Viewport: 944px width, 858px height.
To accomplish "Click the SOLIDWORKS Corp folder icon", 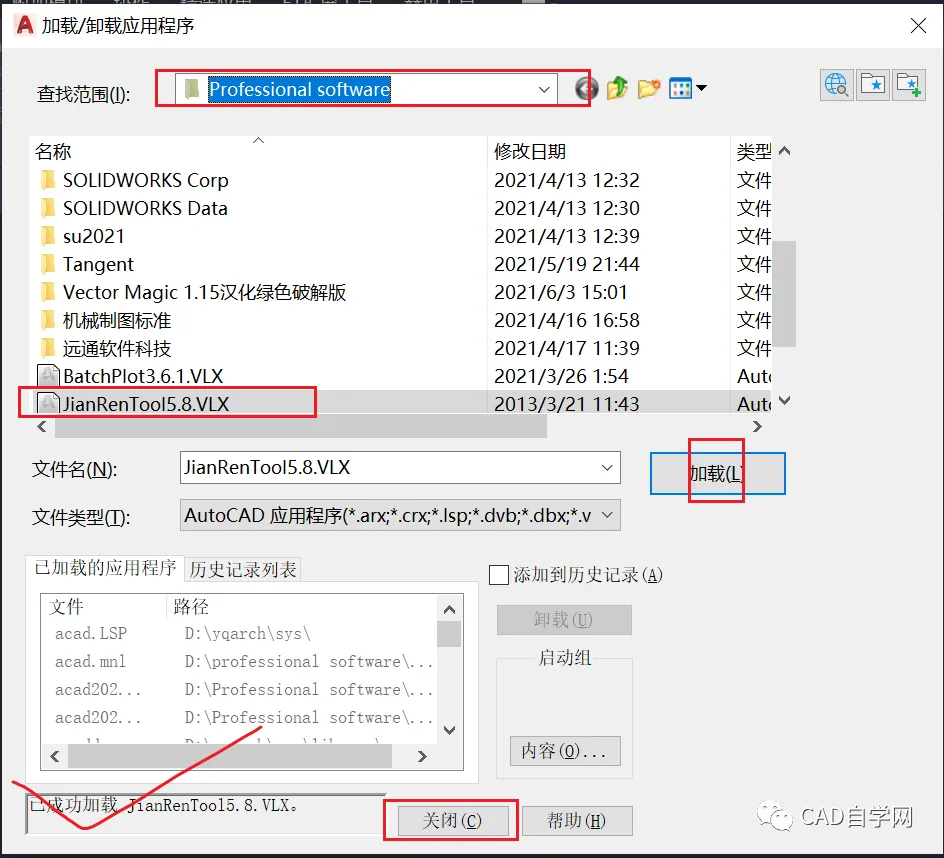I will (x=48, y=180).
